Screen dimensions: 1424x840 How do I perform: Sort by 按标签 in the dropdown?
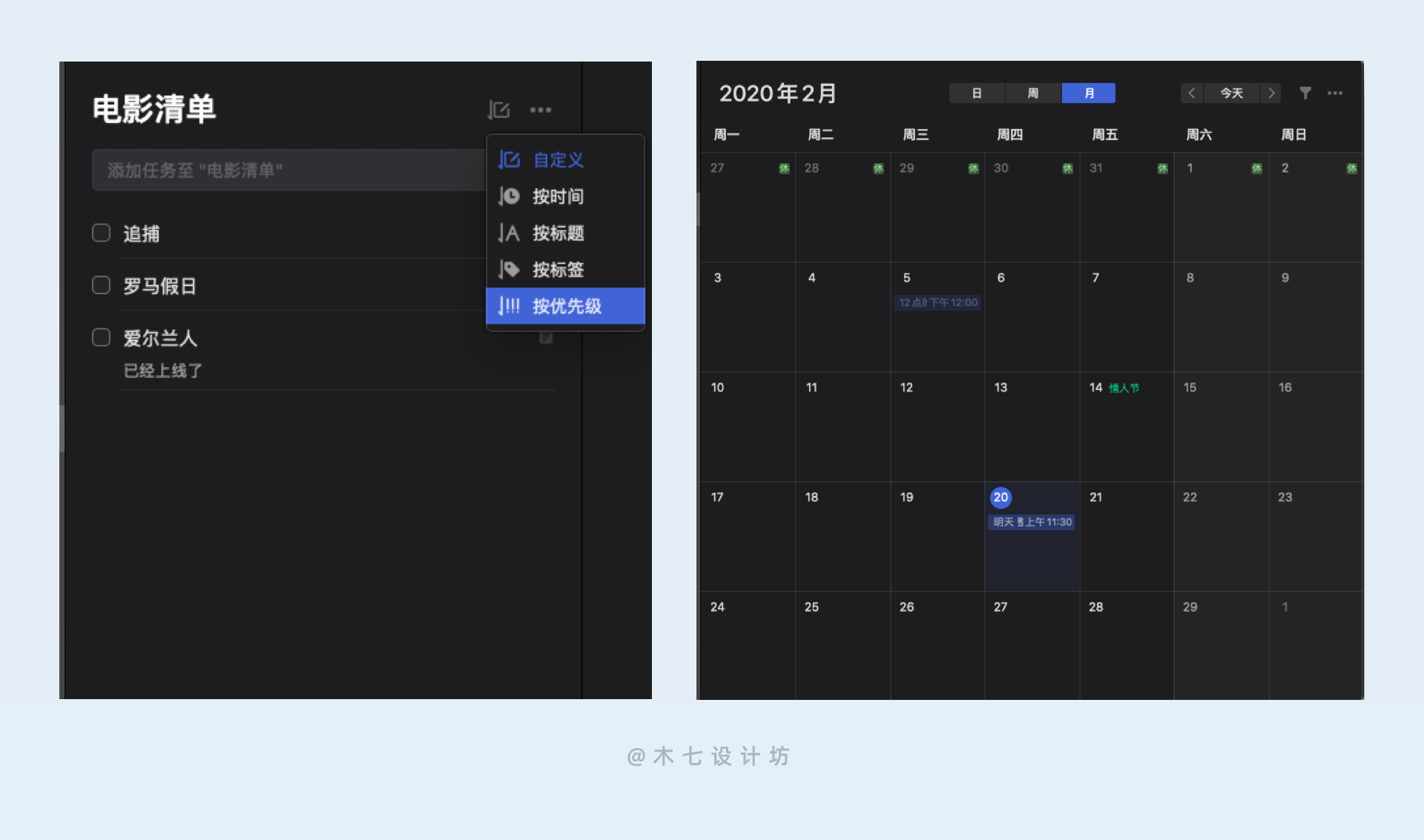click(x=558, y=269)
